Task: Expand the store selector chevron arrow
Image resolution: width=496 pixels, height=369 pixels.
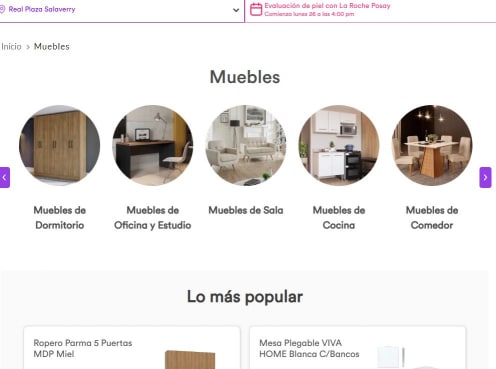Action: [x=236, y=10]
